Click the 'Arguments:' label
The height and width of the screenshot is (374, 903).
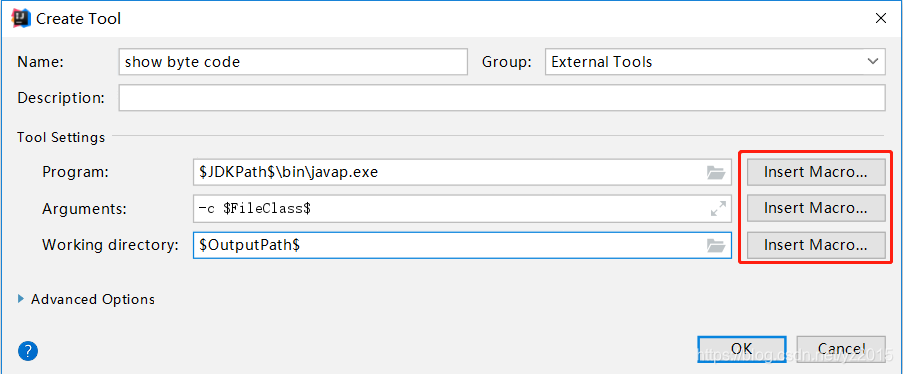[x=84, y=209]
